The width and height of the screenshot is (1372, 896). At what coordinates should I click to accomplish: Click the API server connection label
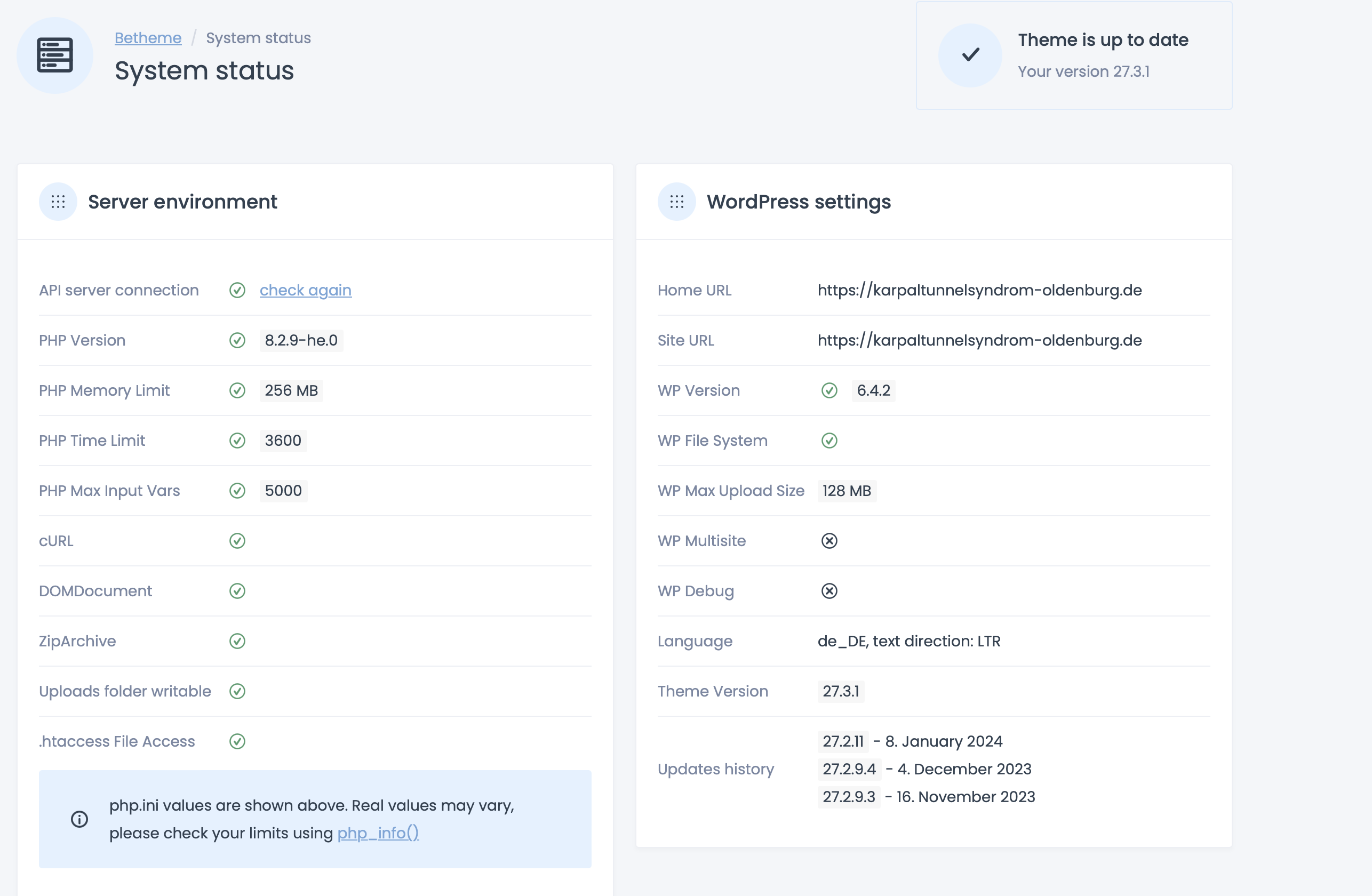119,291
